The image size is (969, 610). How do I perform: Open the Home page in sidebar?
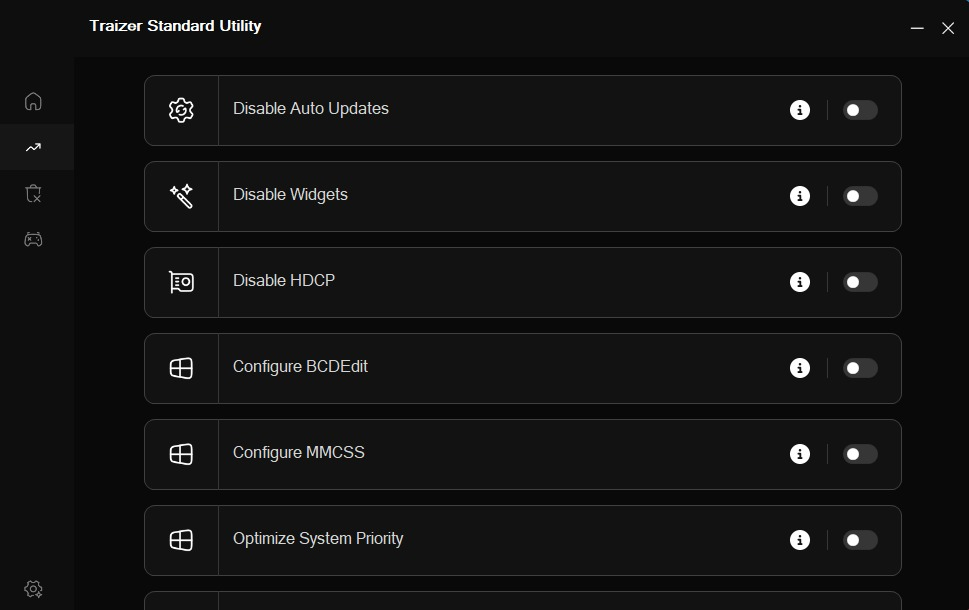tap(33, 101)
